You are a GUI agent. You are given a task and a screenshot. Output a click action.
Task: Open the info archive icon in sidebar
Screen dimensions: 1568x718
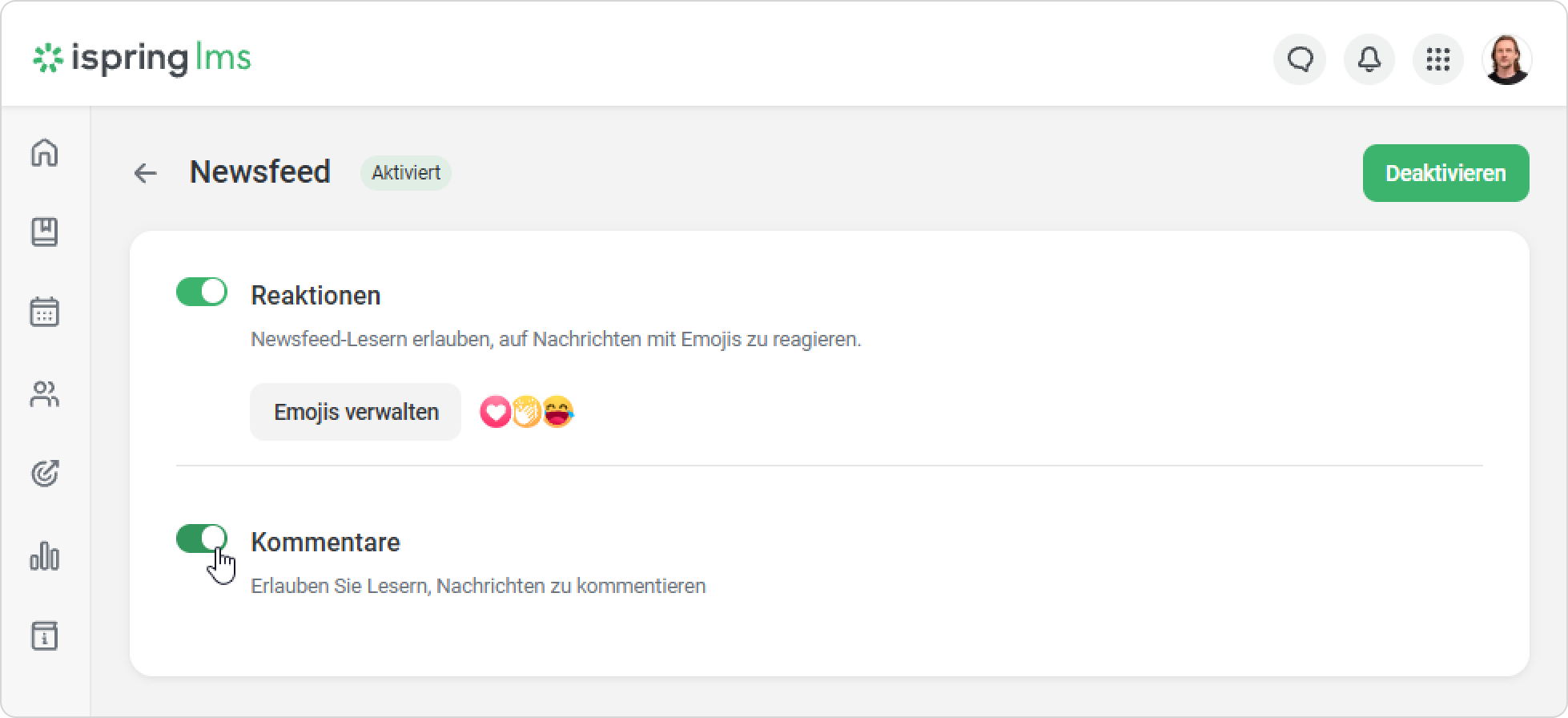tap(45, 635)
